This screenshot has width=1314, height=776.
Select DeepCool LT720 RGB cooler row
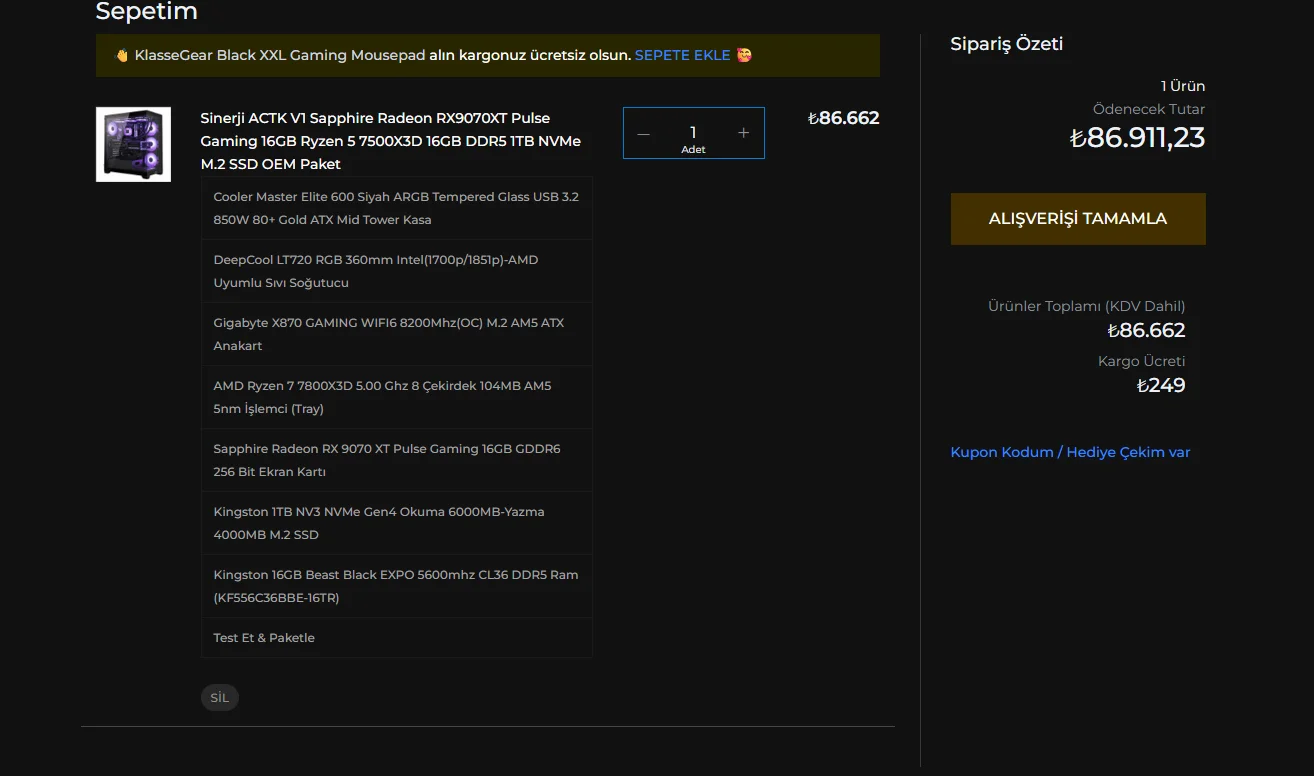click(397, 271)
